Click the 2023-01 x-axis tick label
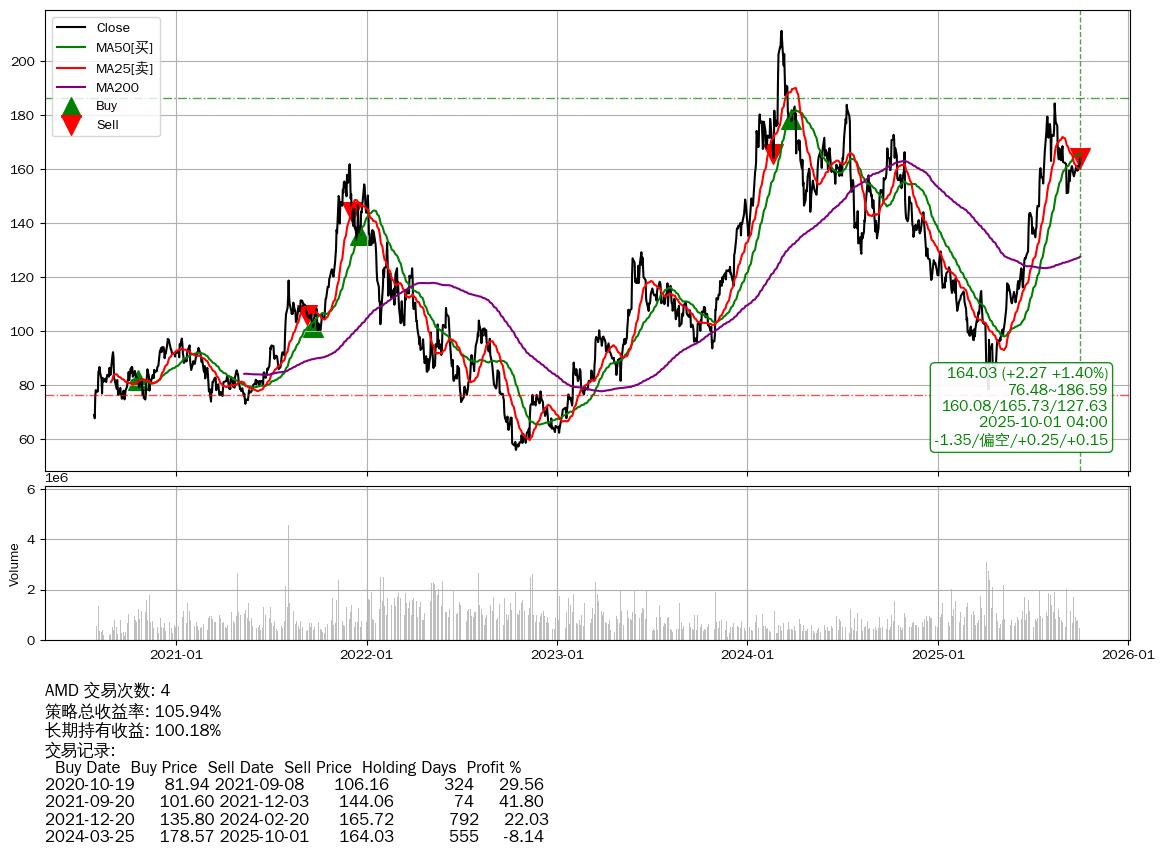The height and width of the screenshot is (855, 1165). [x=557, y=656]
